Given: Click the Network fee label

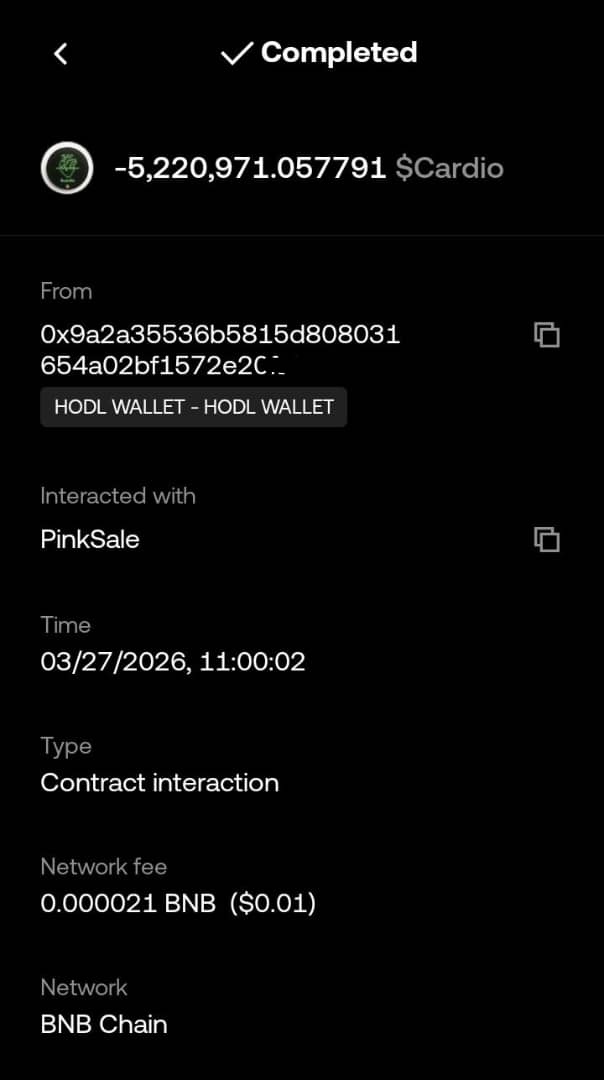Looking at the screenshot, I should (104, 866).
